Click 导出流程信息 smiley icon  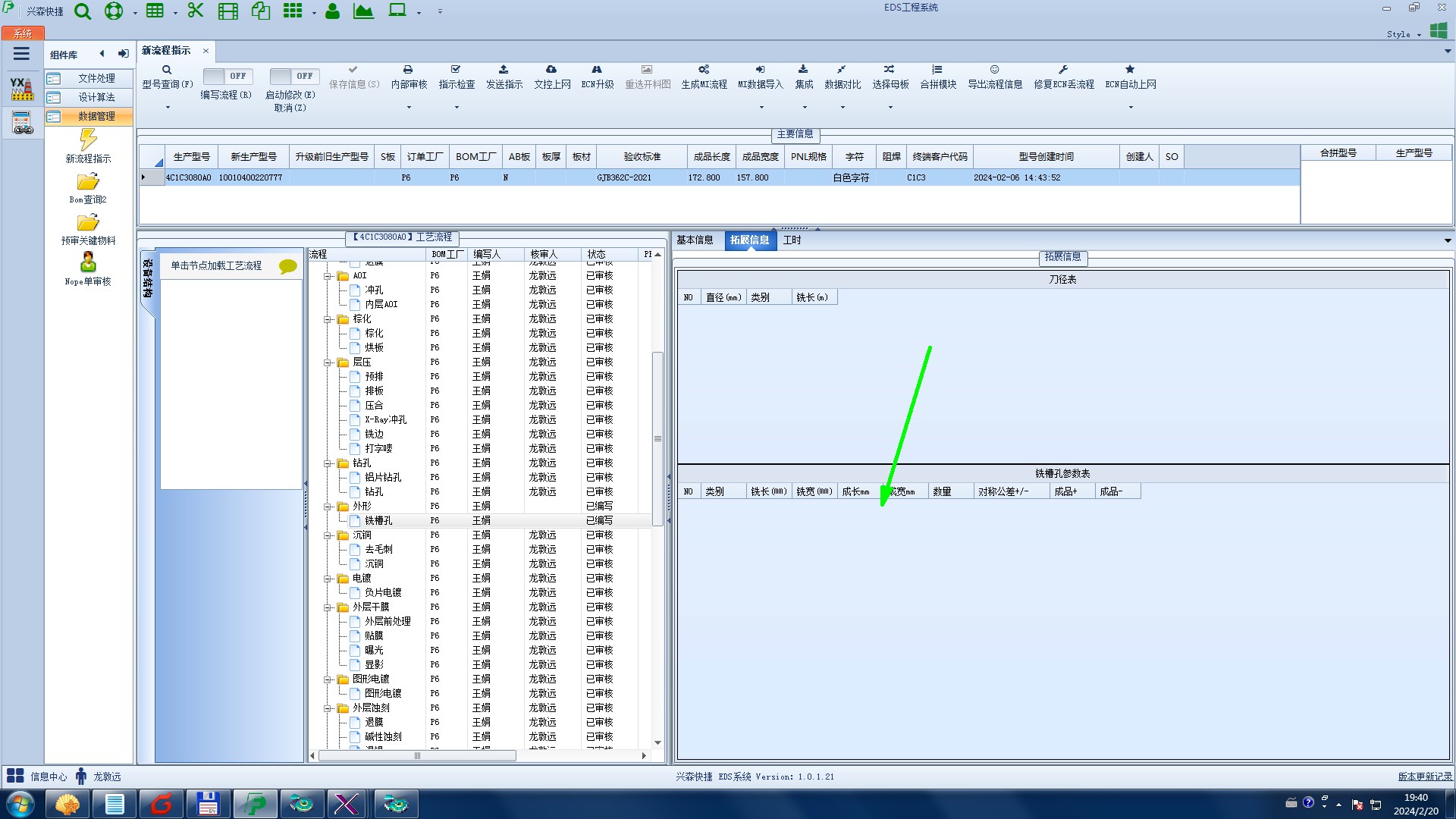point(994,69)
